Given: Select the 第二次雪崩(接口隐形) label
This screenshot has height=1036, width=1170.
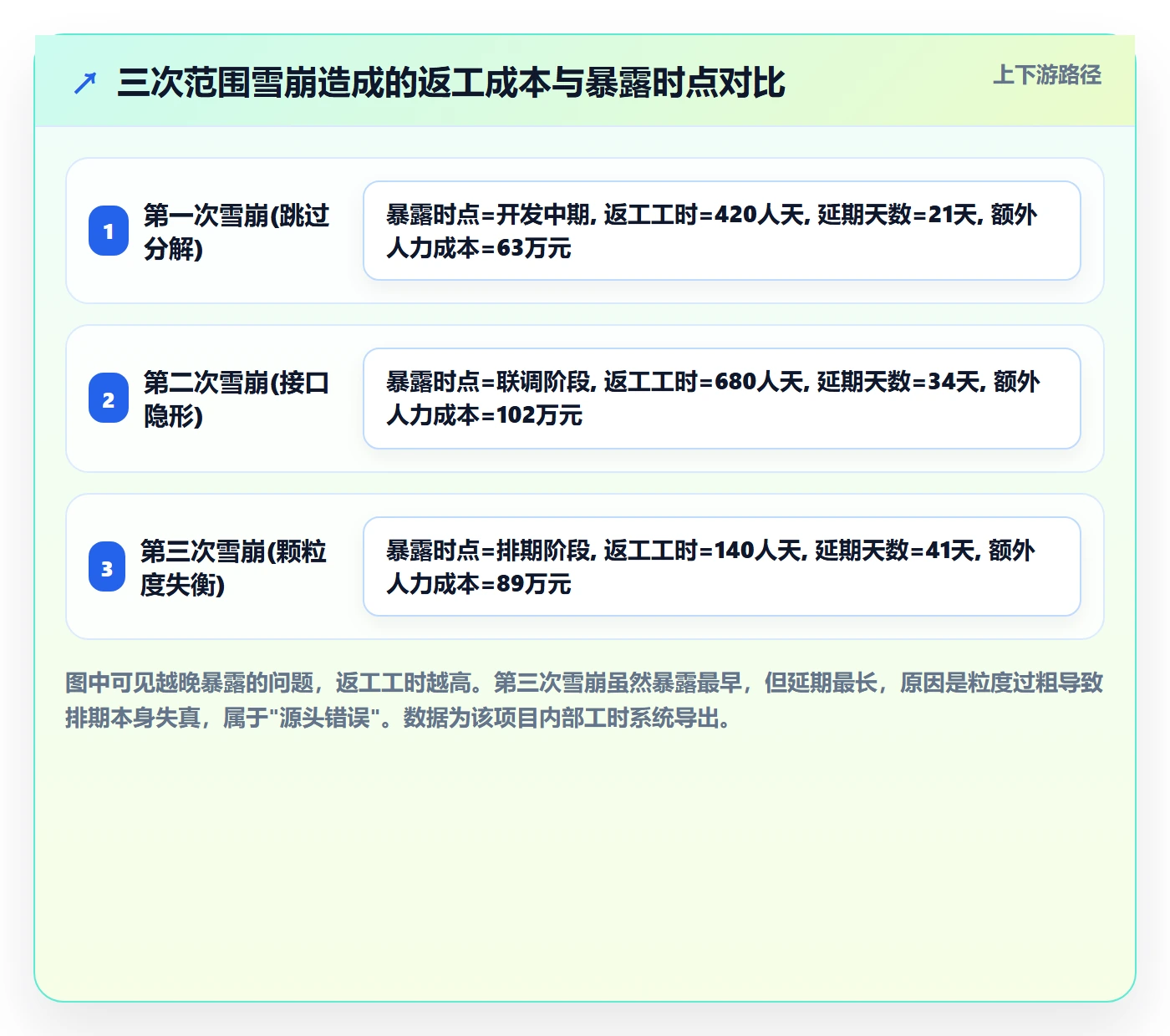Looking at the screenshot, I should tap(237, 399).
